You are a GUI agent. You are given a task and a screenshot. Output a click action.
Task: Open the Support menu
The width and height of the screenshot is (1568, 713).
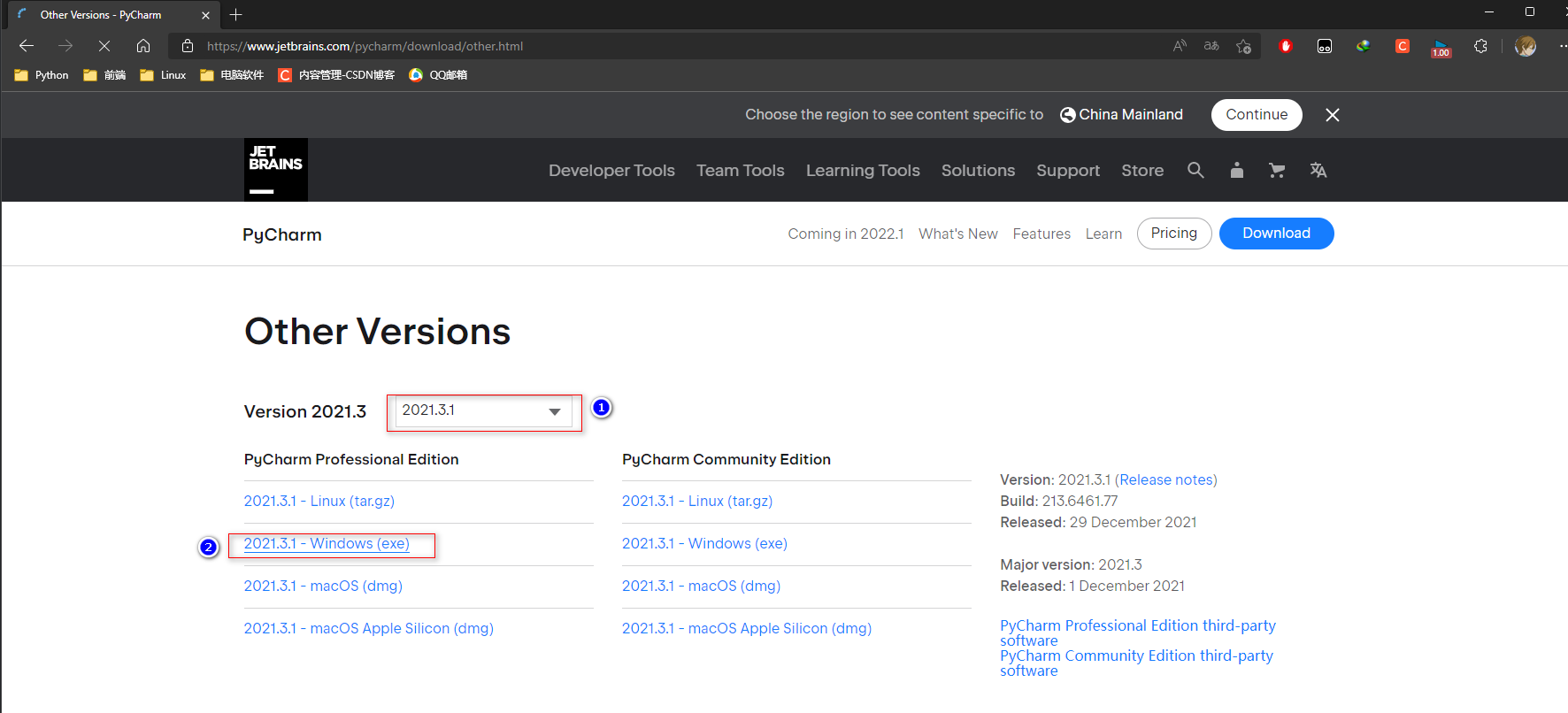(1068, 171)
